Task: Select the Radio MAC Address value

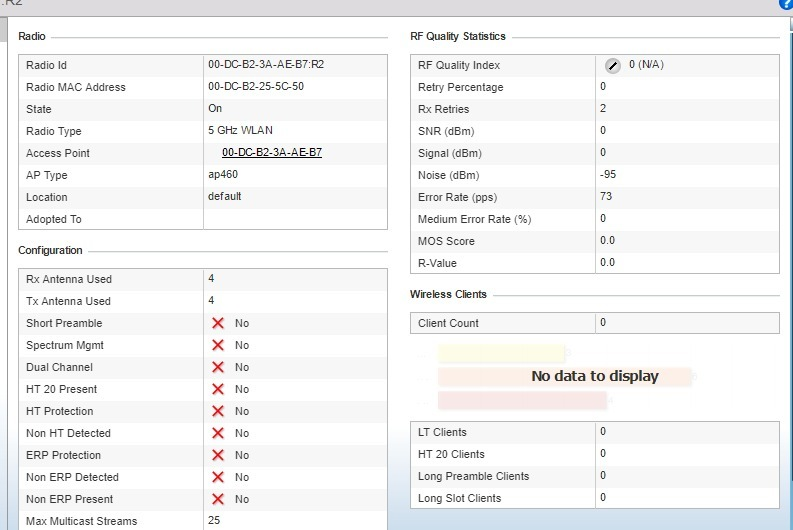Action: coord(256,87)
